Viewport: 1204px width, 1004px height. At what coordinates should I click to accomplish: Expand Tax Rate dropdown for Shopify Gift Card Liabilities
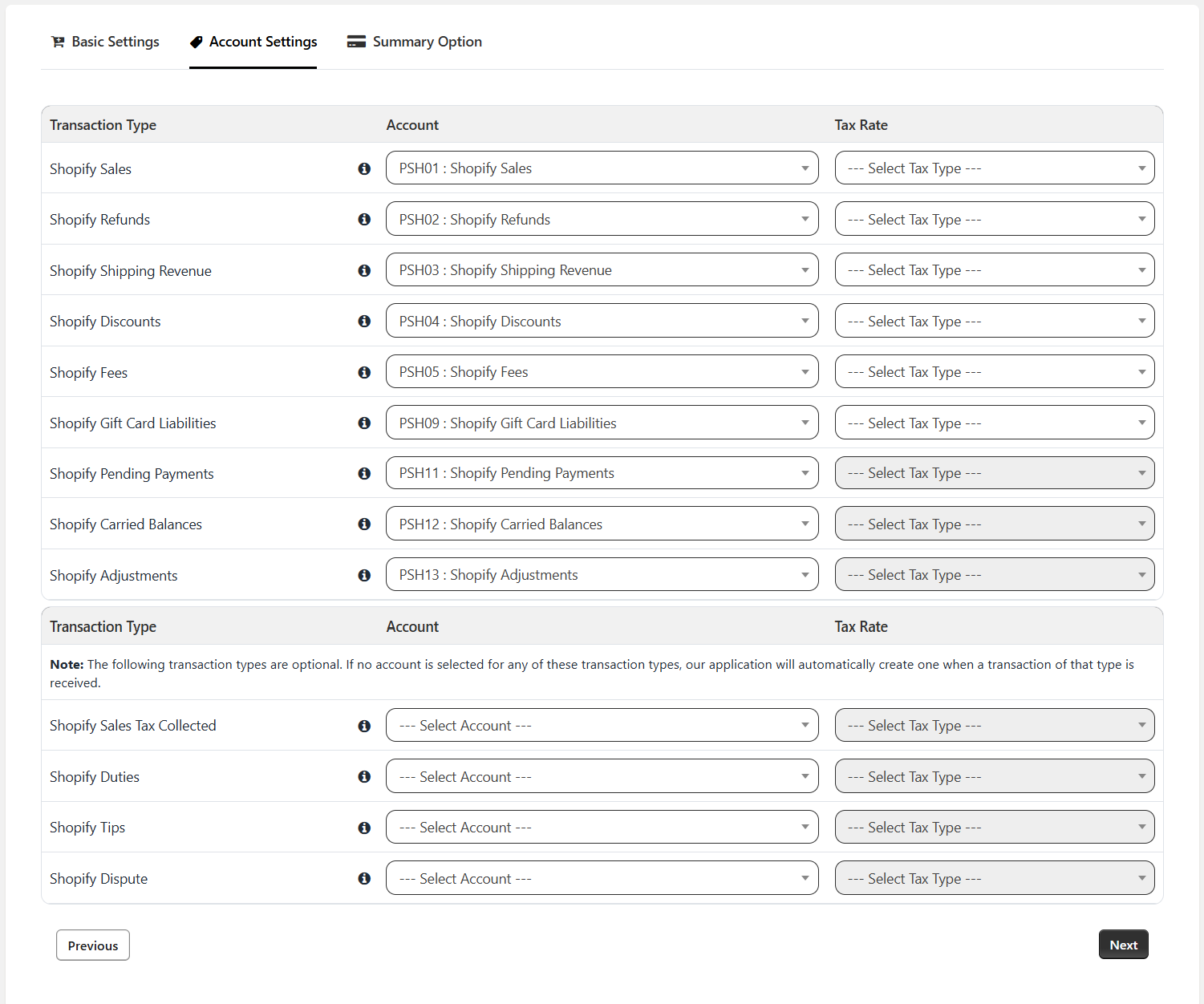[994, 423]
